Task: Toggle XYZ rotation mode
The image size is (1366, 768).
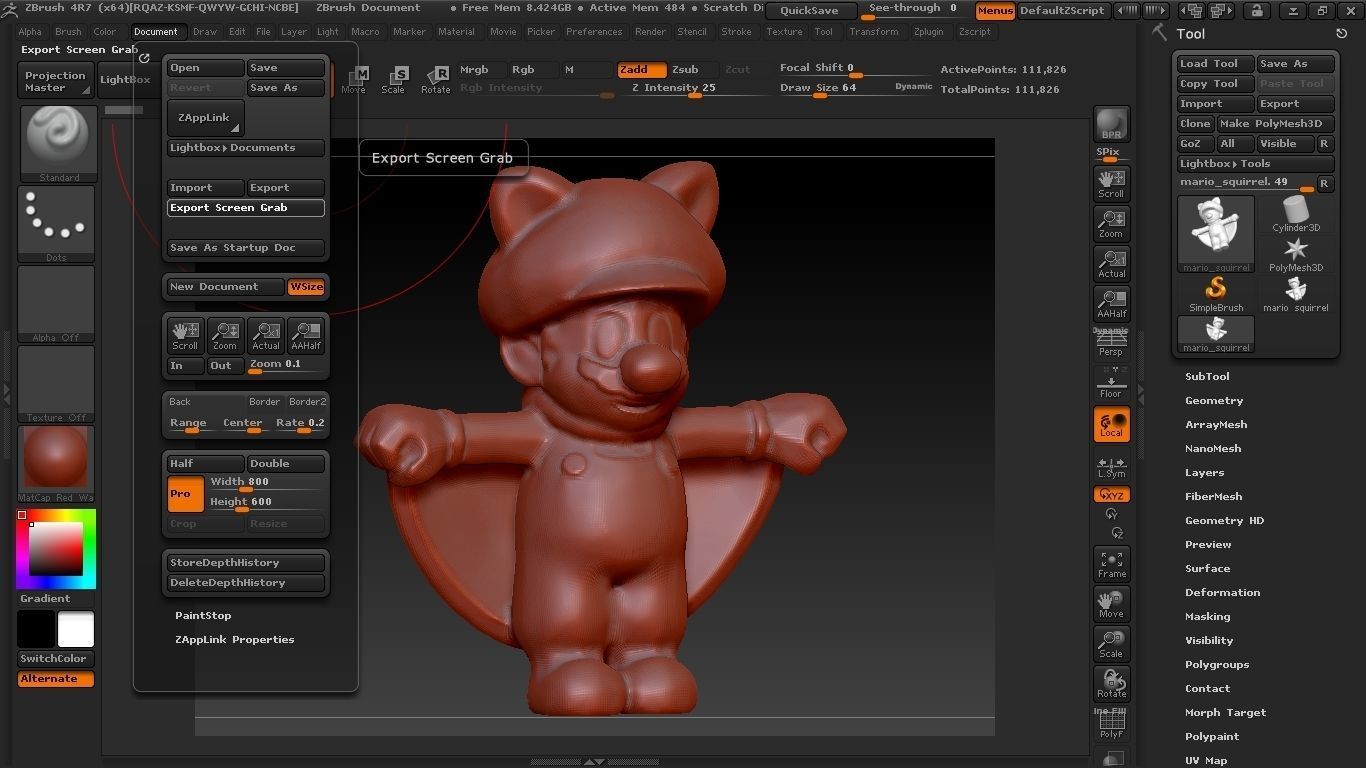Action: point(1111,494)
